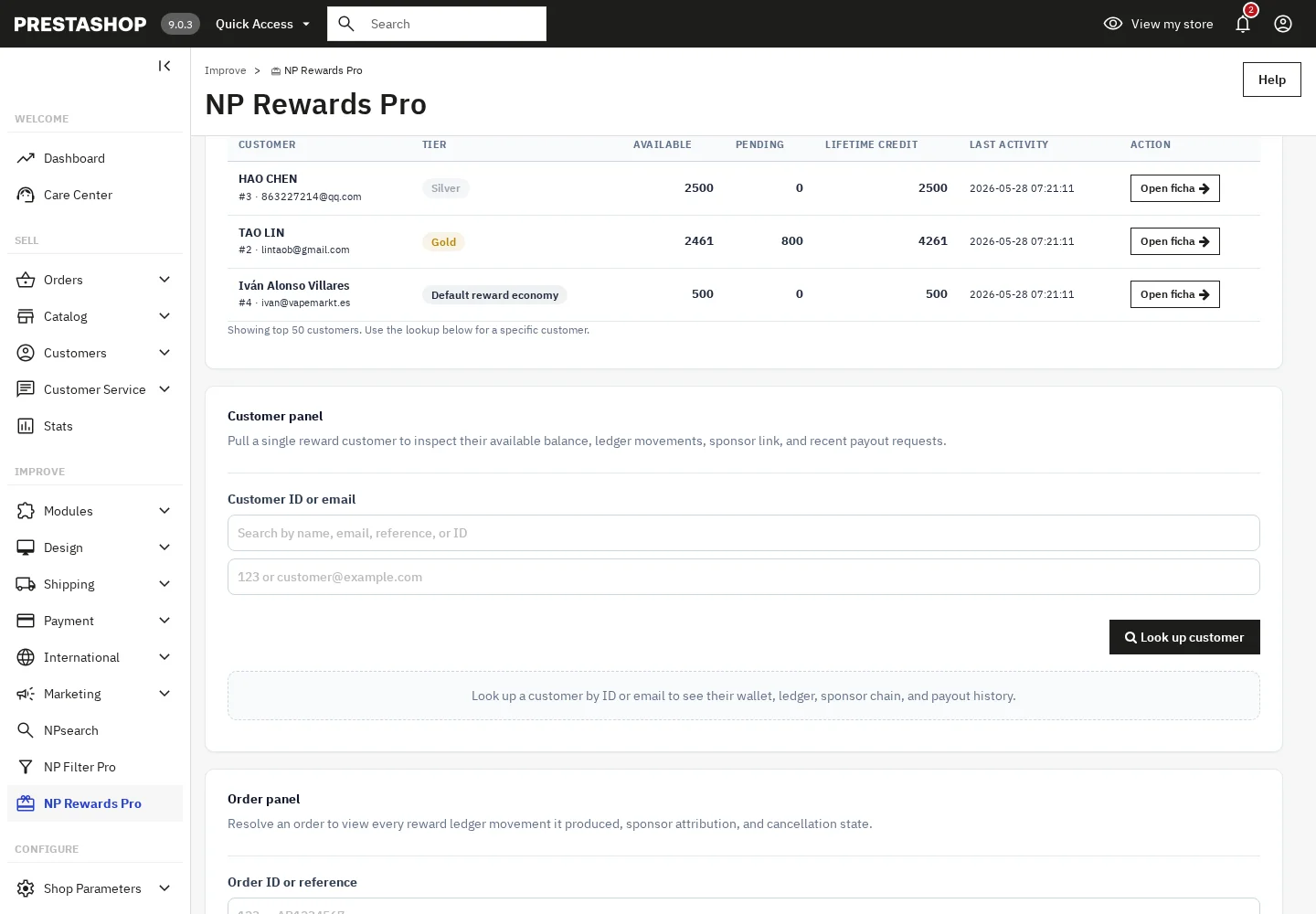Image resolution: width=1316 pixels, height=914 pixels.
Task: Expand the Catalog submenu chevron
Action: pyautogui.click(x=164, y=316)
